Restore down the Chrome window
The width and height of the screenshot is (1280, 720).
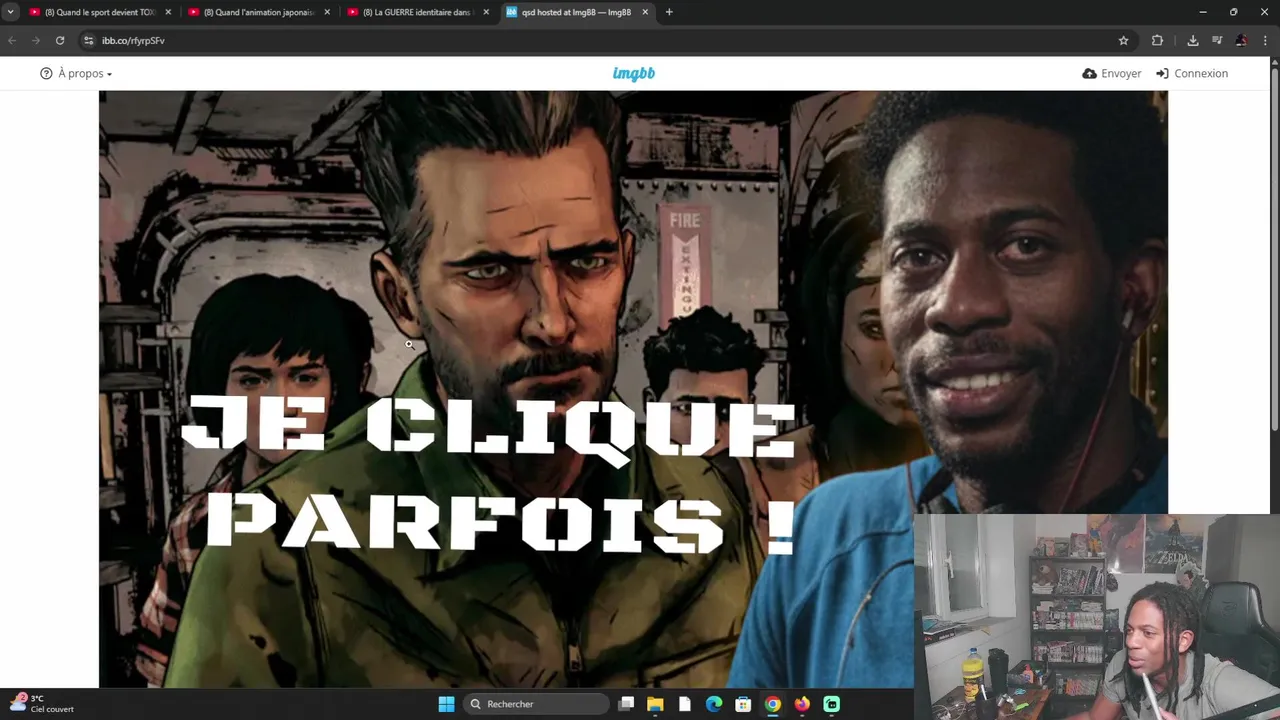[x=1234, y=12]
